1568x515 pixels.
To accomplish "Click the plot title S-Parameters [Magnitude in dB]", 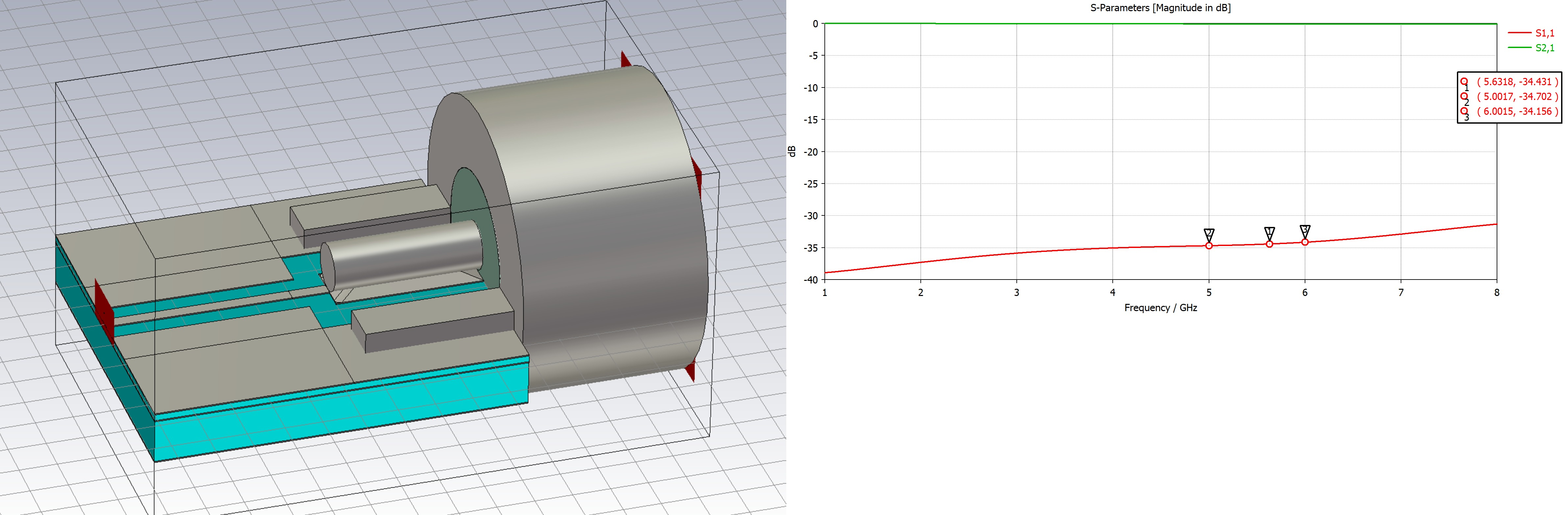I will 1160,8.
